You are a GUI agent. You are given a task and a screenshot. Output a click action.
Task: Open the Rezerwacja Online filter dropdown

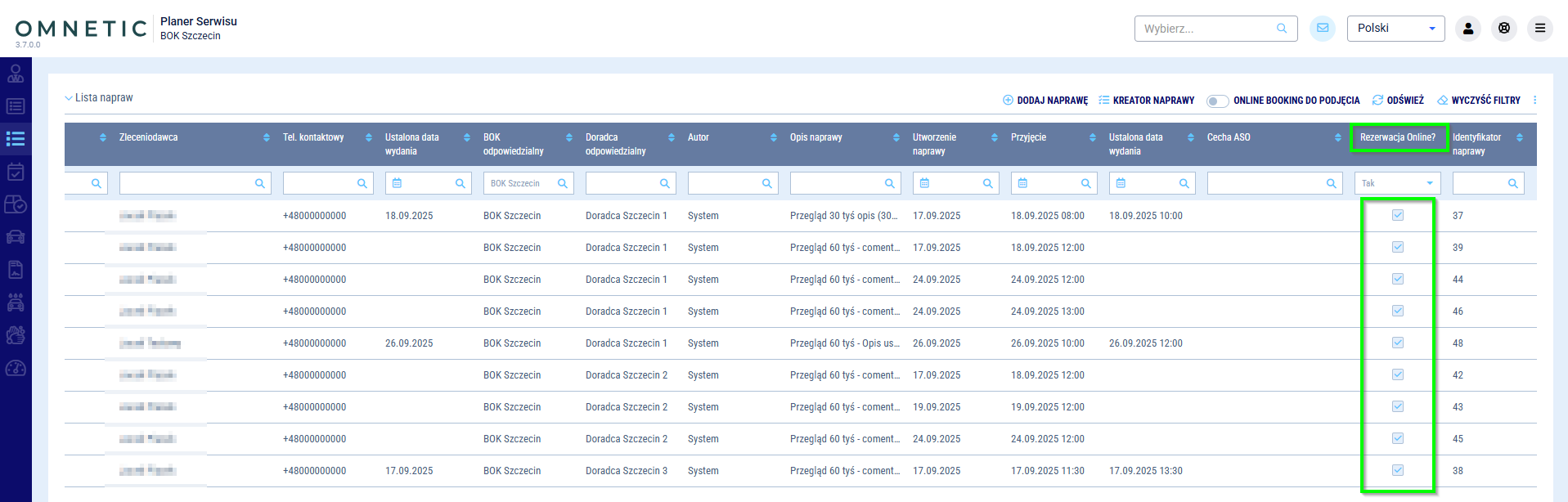point(1397,183)
